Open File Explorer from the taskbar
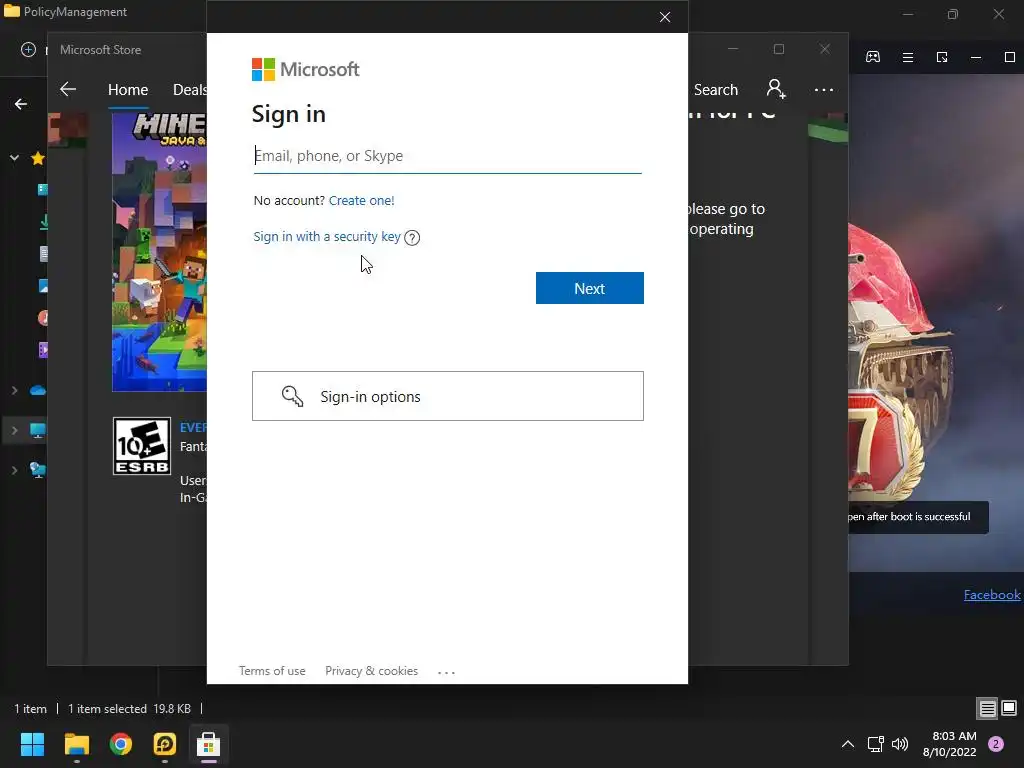The width and height of the screenshot is (1024, 768). click(76, 744)
